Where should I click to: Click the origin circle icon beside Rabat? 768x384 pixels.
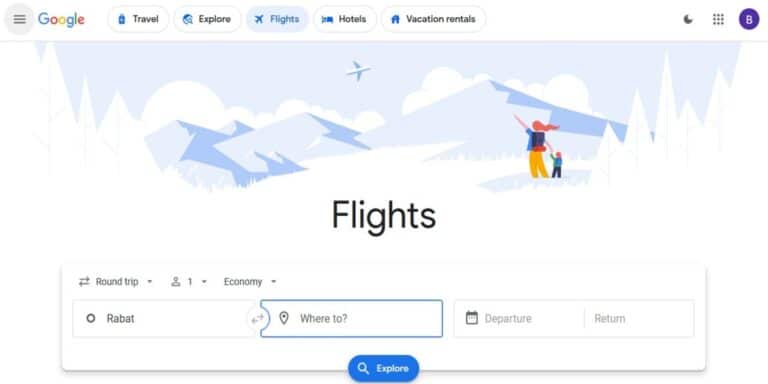tap(91, 318)
